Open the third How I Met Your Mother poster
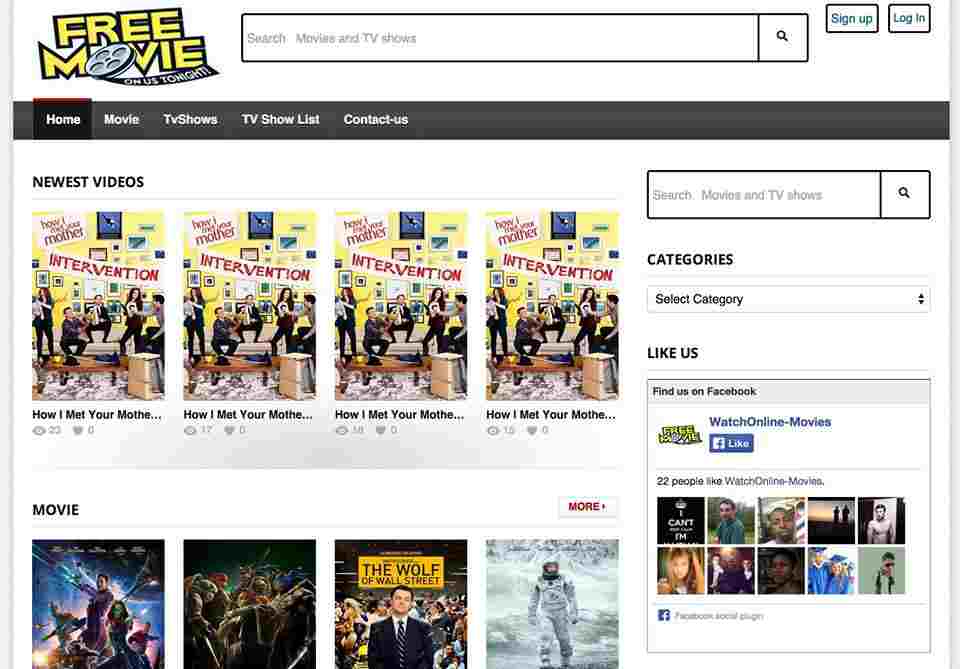Viewport: 960px width, 669px height. 401,305
